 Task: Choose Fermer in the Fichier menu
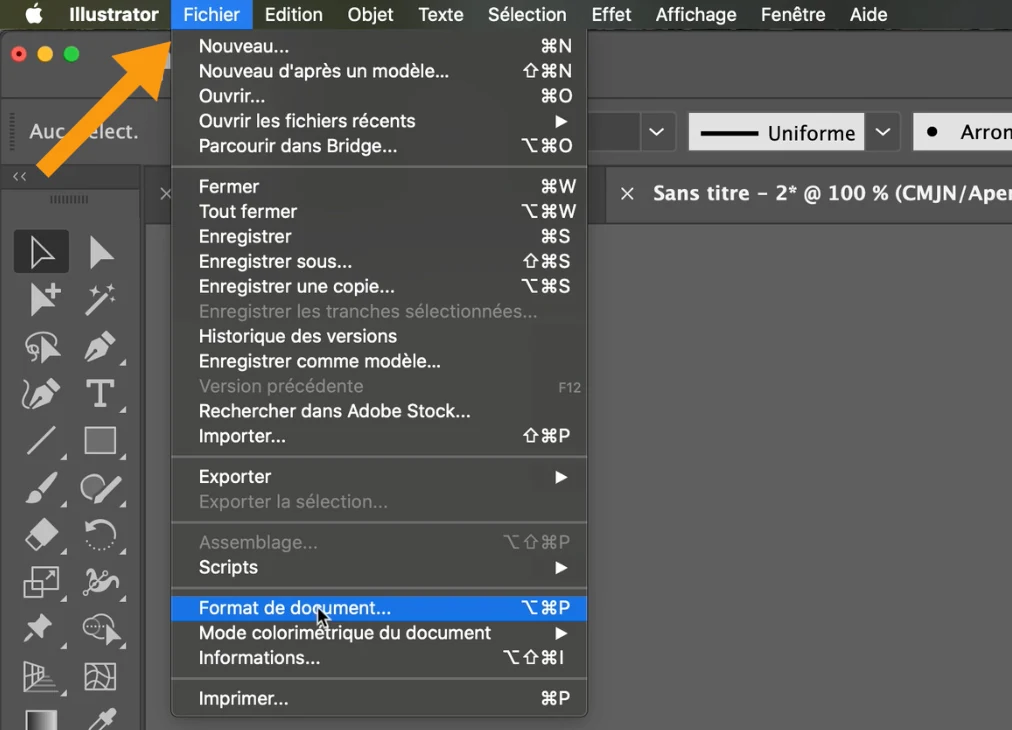[x=379, y=187]
